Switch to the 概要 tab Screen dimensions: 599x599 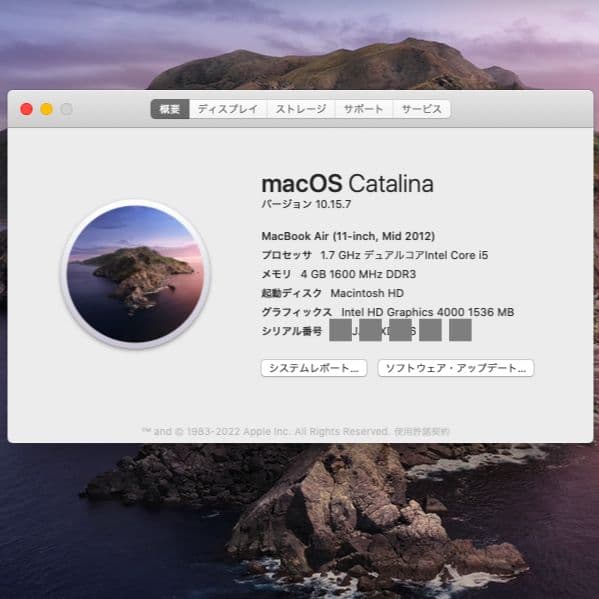(170, 109)
